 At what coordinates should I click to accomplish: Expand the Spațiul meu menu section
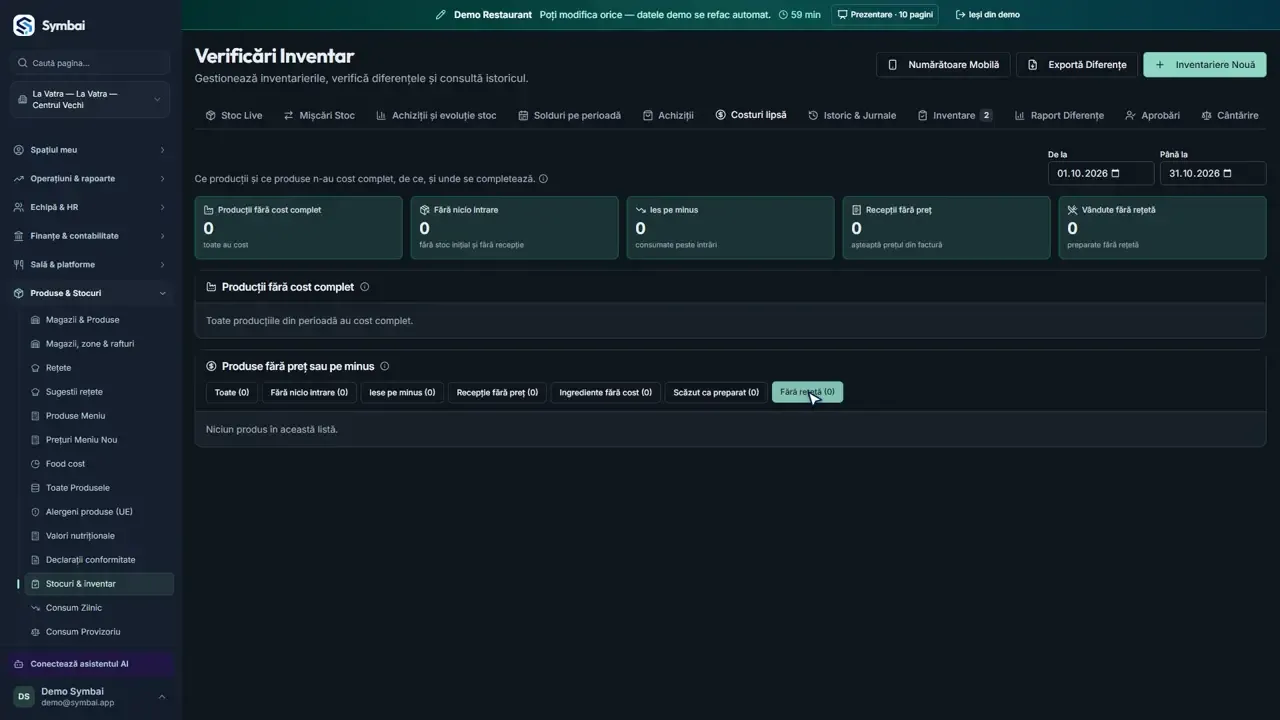(x=91, y=150)
